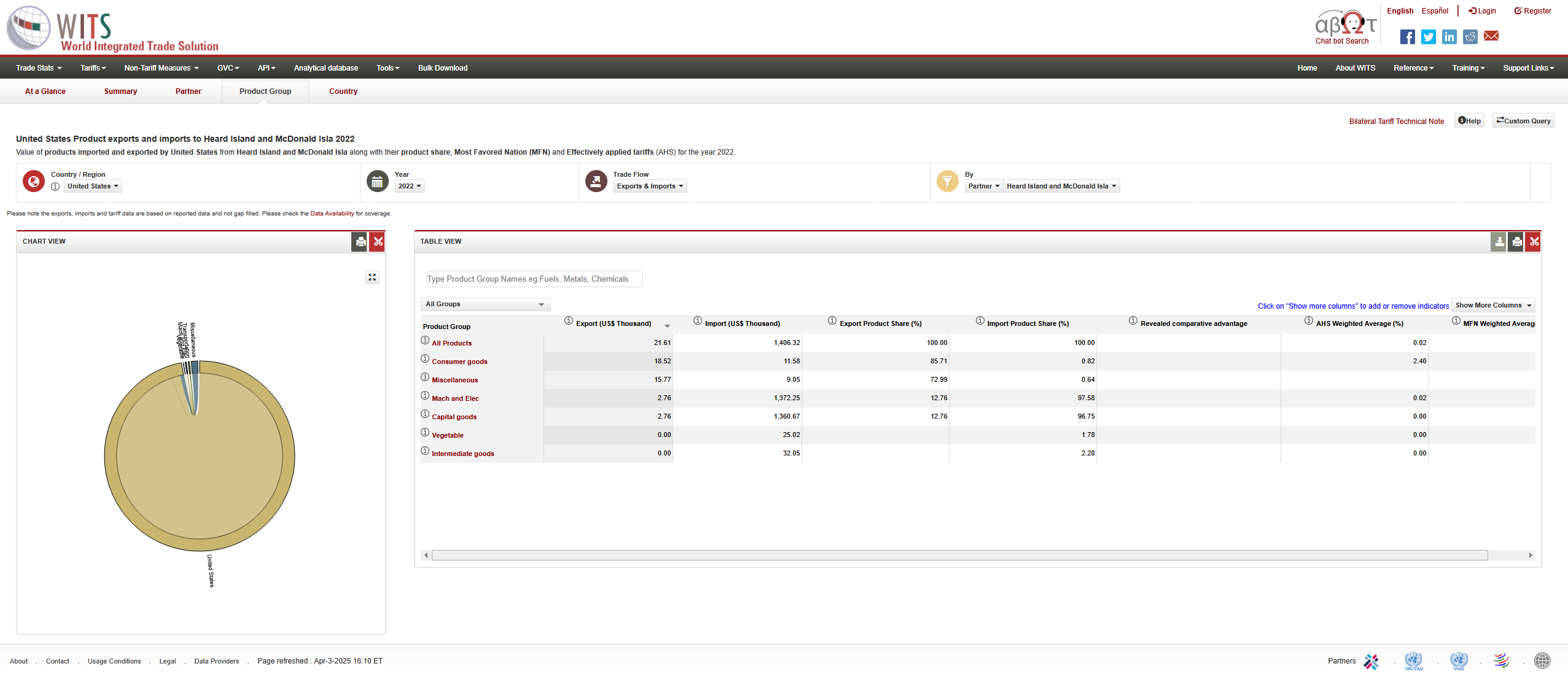Switch to the At a Glance tab
This screenshot has height=685, width=1568.
click(x=45, y=91)
